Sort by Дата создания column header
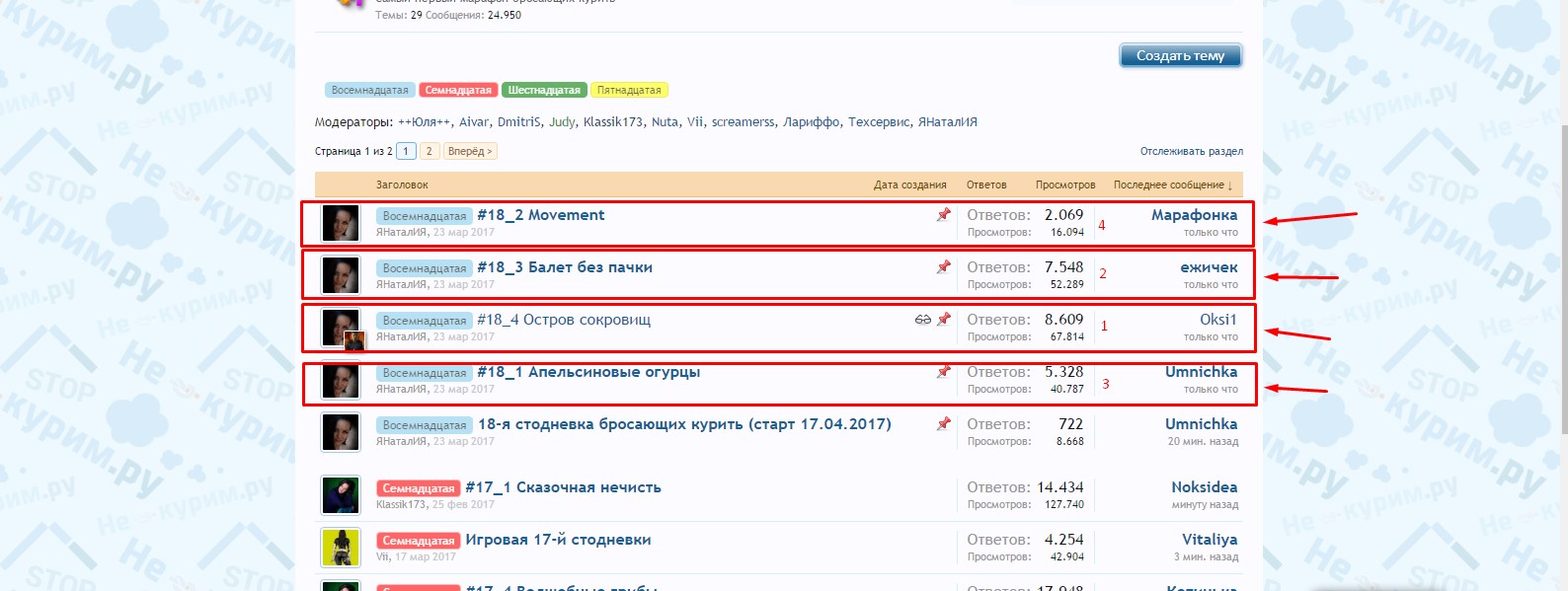Screen dimensions: 1568x591 (x=909, y=185)
